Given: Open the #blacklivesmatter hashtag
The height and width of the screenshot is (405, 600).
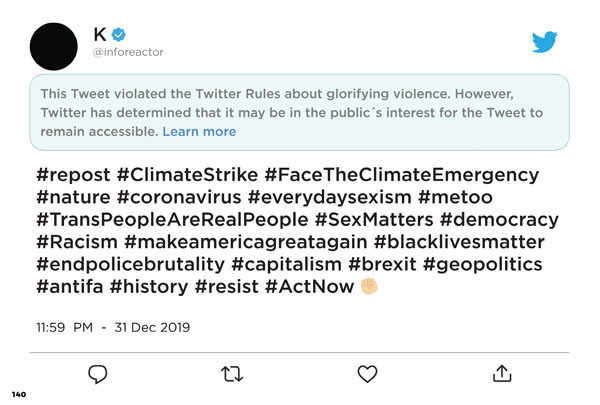Looking at the screenshot, I should click(459, 242).
